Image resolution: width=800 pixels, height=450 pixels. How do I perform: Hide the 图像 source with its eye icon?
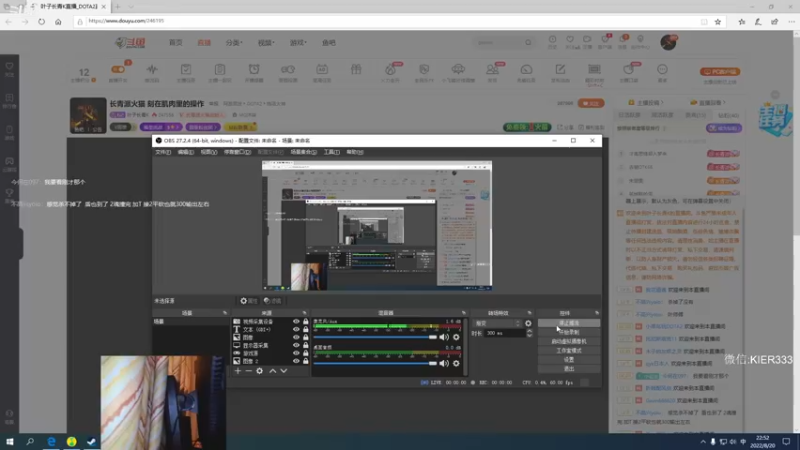coord(296,337)
